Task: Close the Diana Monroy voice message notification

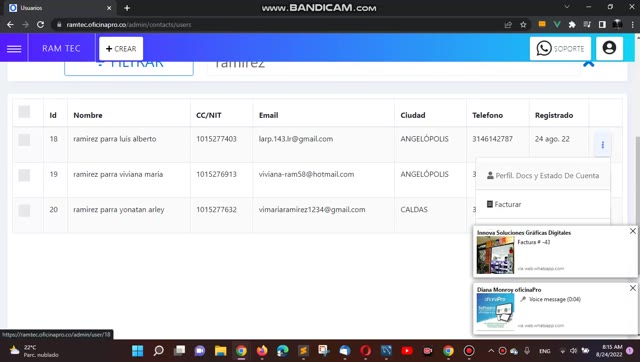Action: (x=633, y=288)
